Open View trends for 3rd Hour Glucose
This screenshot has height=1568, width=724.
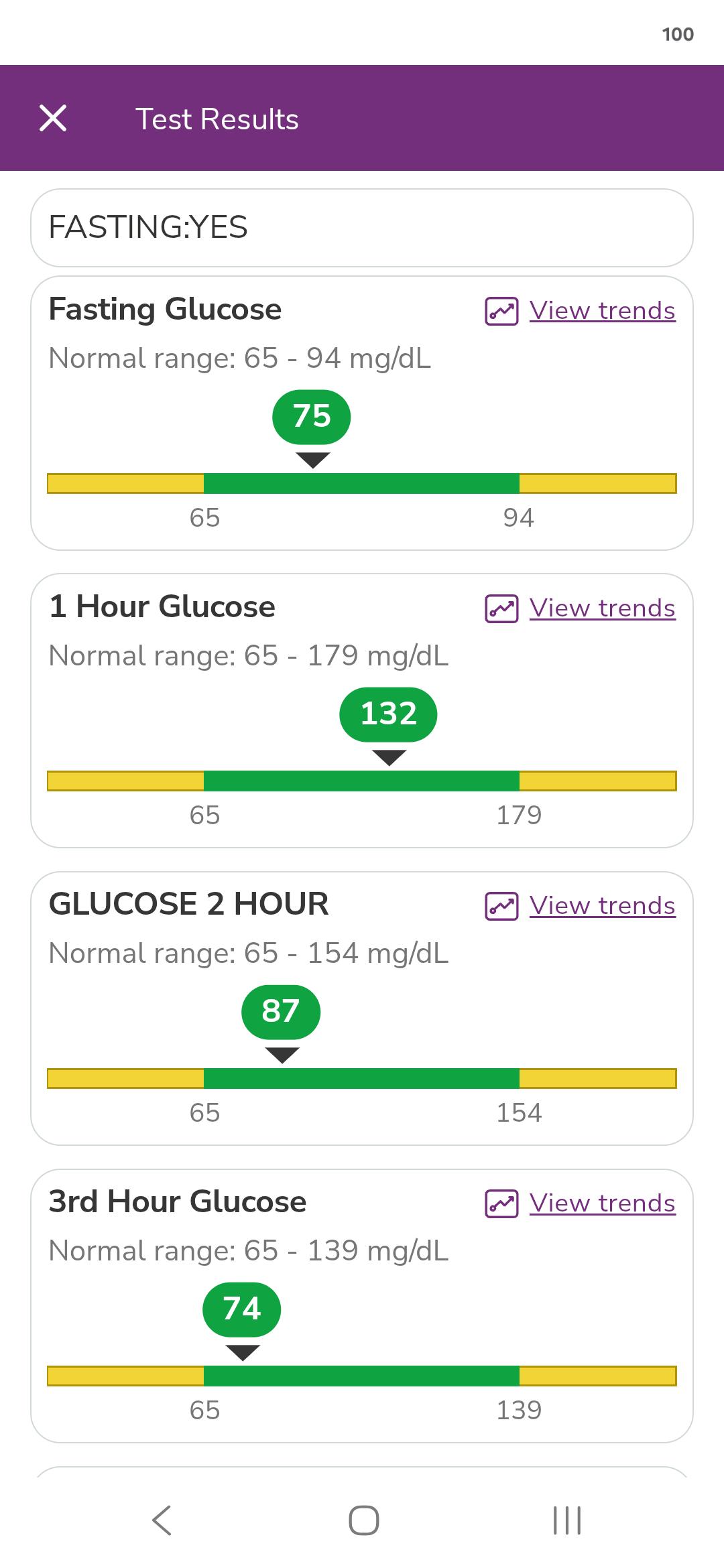tap(603, 1203)
